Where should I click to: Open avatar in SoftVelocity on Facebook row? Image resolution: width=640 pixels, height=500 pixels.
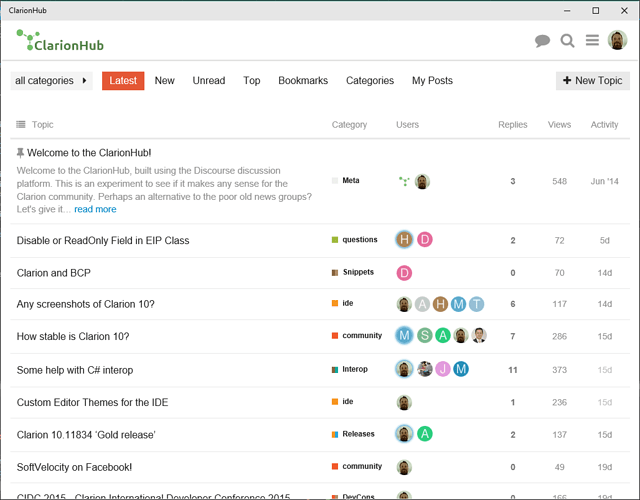point(404,467)
